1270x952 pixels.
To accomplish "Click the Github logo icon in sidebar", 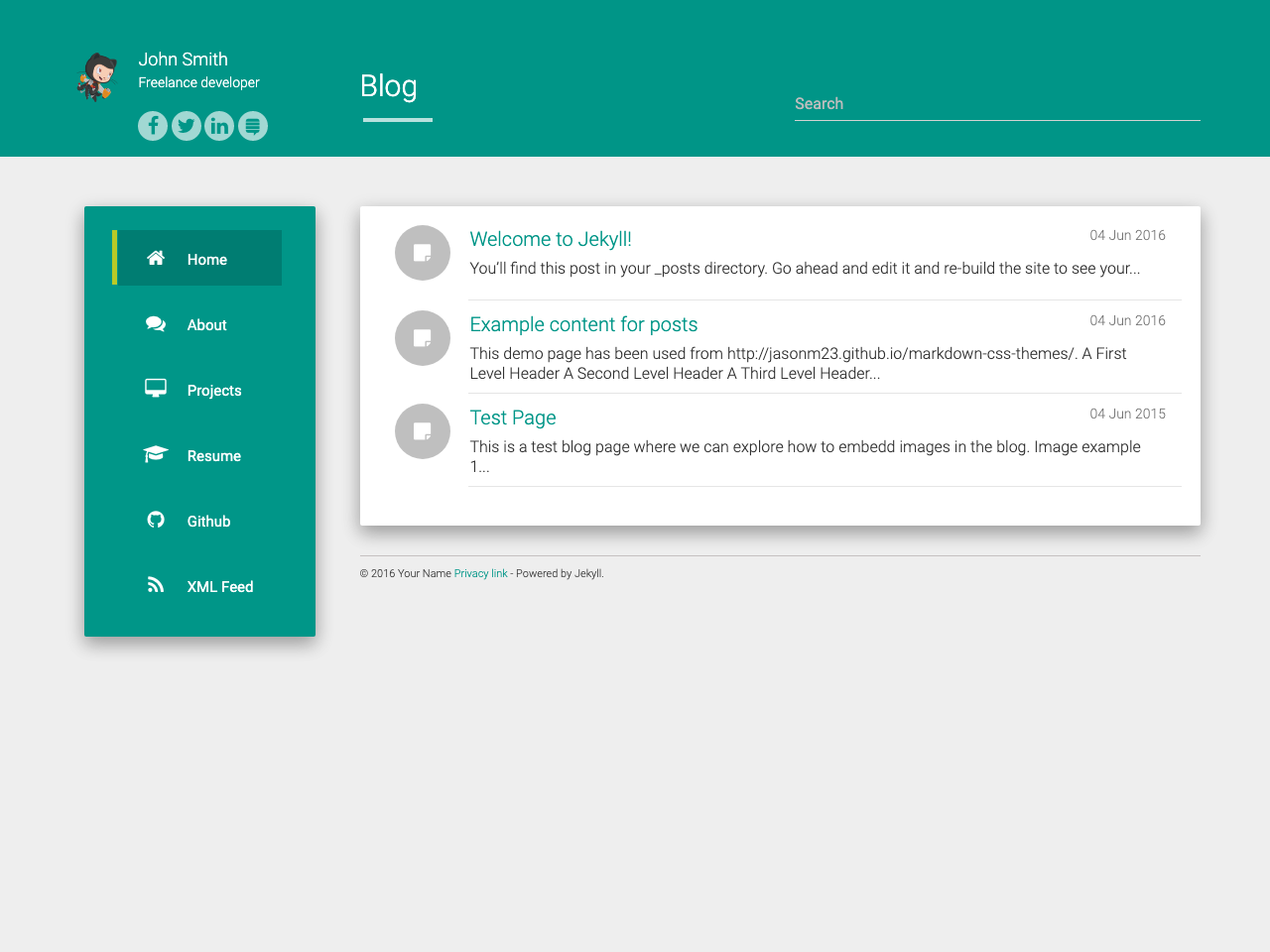I will 156,520.
